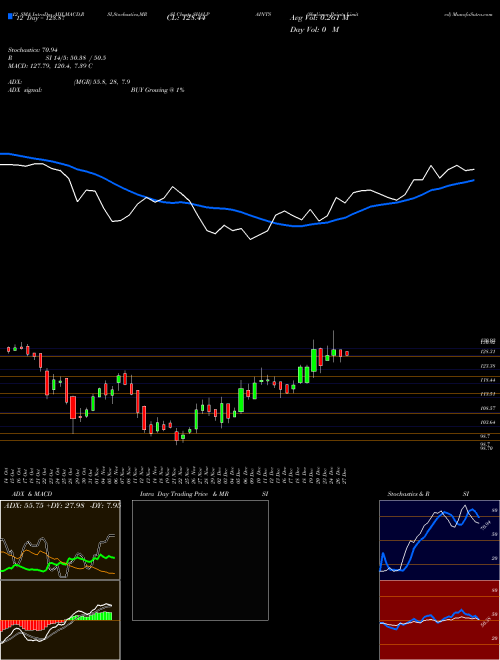500x660 pixels.
Task: Click the tall green candle near 130
Action: [x=314, y=360]
